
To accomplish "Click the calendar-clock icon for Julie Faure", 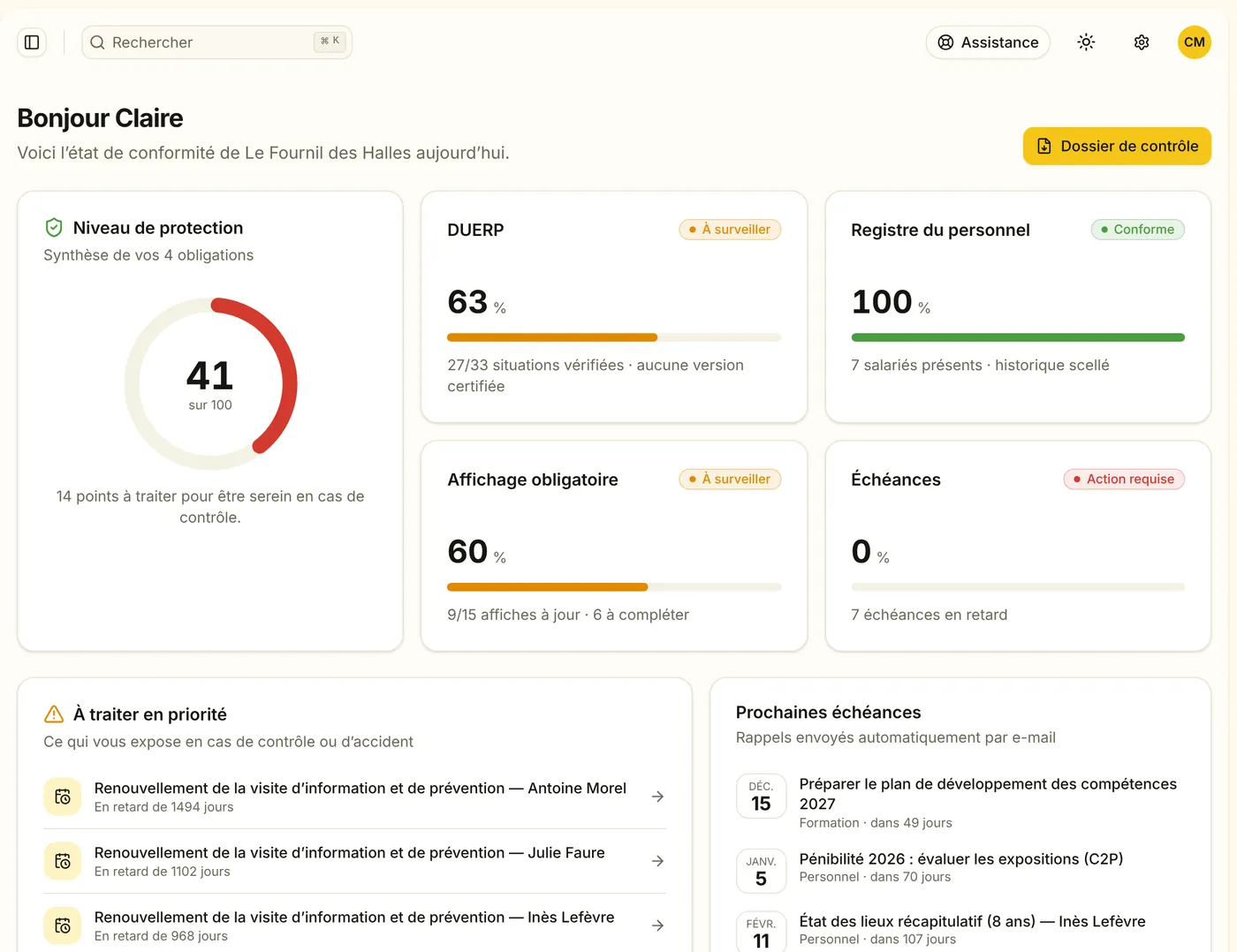I will [x=63, y=861].
